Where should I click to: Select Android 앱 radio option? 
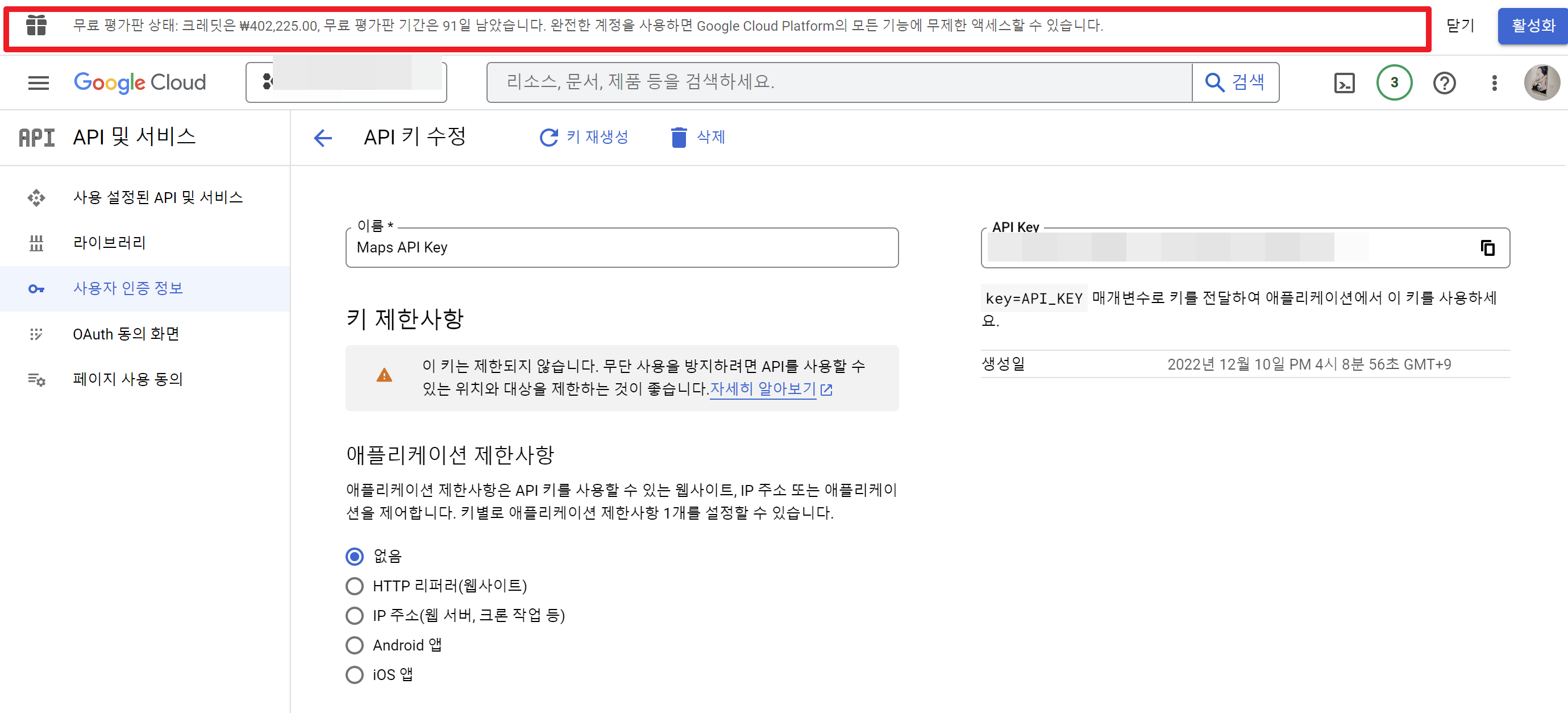[x=354, y=645]
